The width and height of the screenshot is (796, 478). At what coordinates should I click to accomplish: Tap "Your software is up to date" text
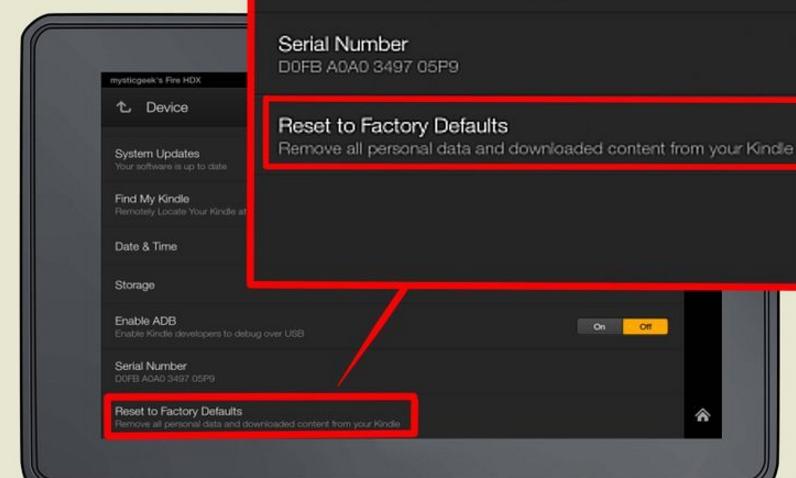coord(171,166)
